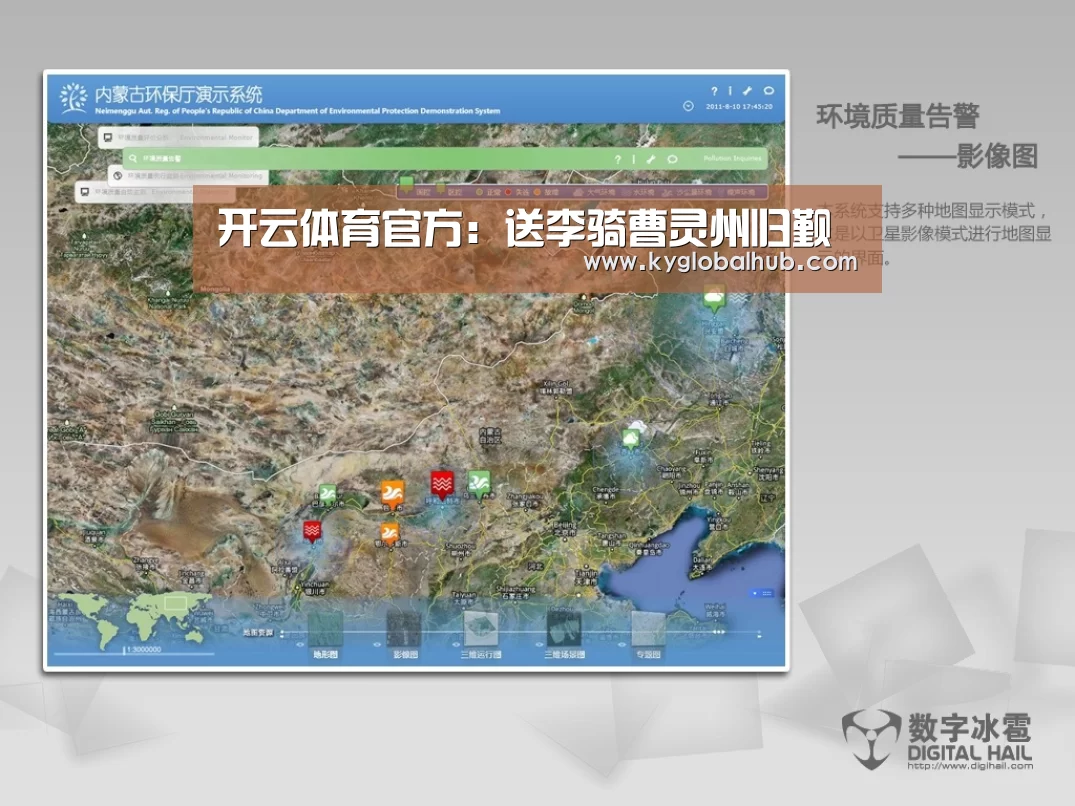
Task: Toggle the 区控 legend filter
Action: click(450, 192)
